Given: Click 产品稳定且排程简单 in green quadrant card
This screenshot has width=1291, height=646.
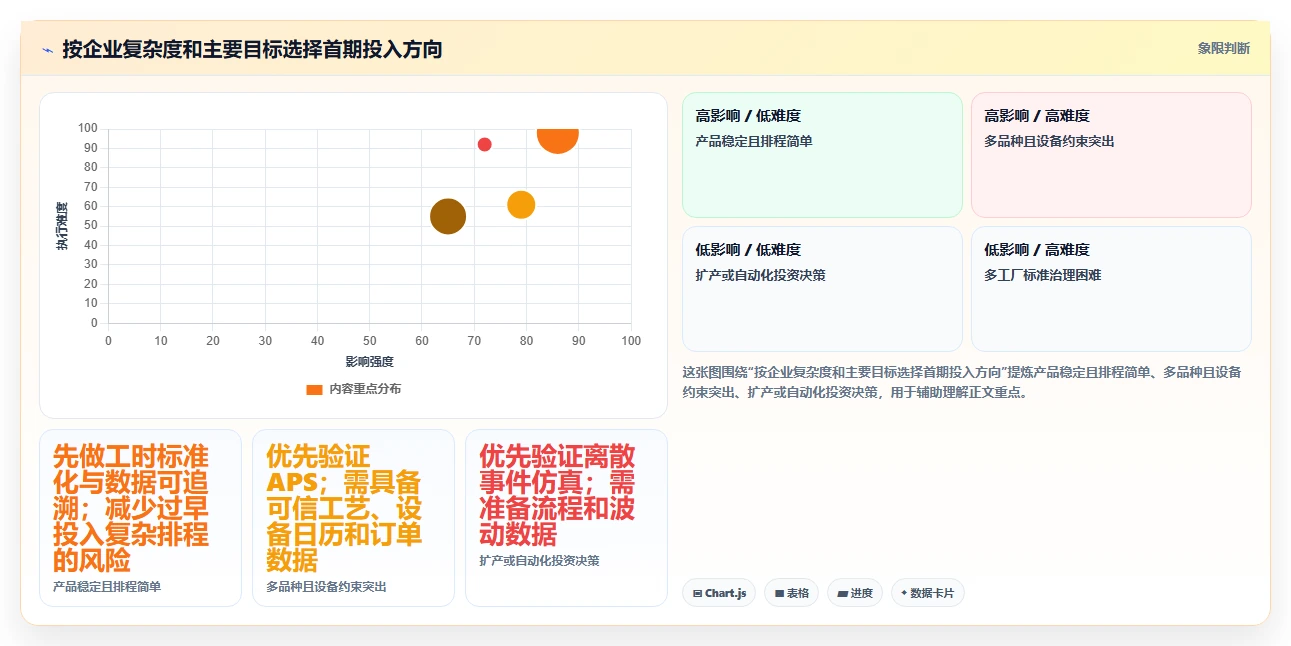Looking at the screenshot, I should 754,141.
